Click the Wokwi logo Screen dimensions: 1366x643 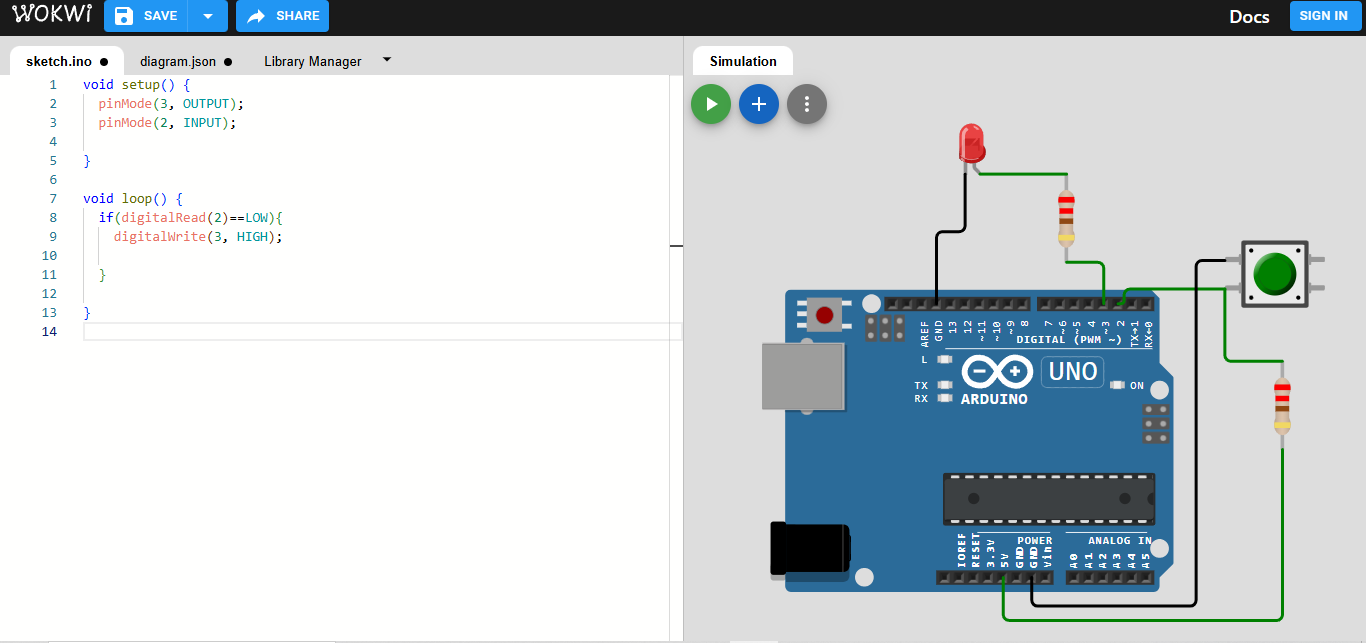[52, 15]
